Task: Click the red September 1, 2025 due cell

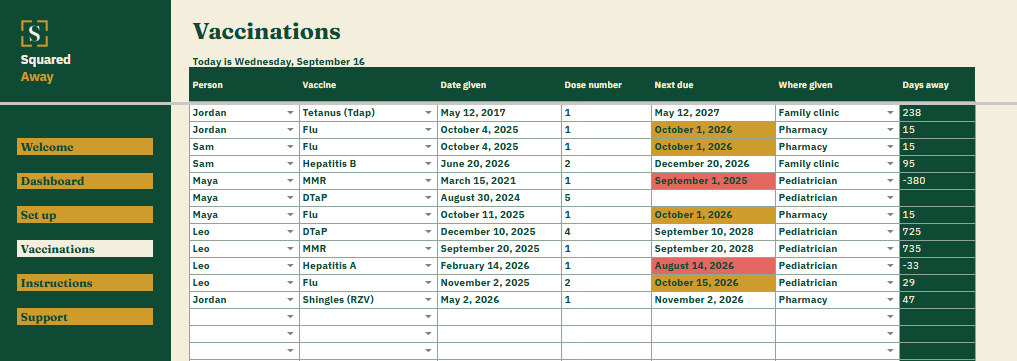Action: click(x=713, y=181)
